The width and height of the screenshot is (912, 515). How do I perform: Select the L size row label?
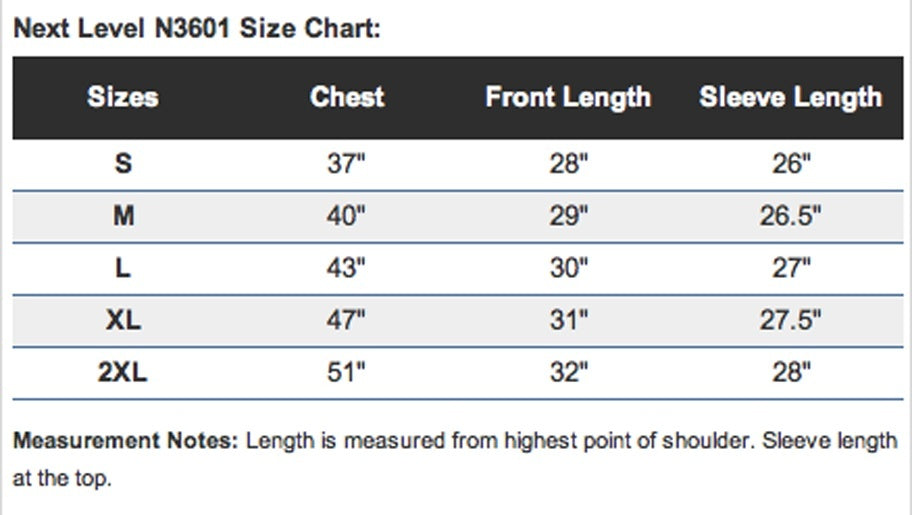123,268
